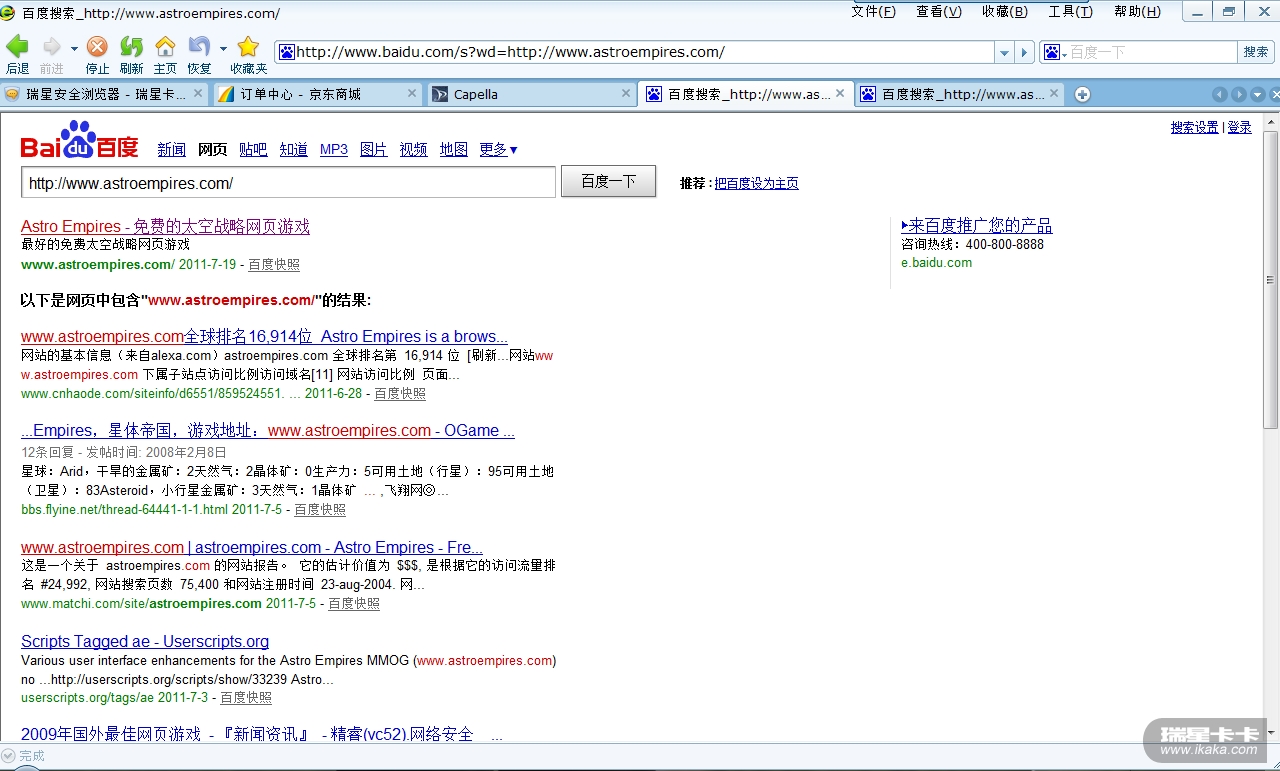Open the 收藏夹 favorites star
The width and height of the screenshot is (1280, 771).
(248, 47)
